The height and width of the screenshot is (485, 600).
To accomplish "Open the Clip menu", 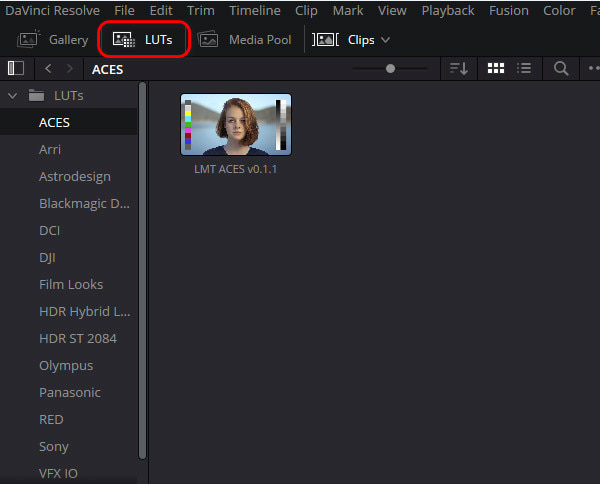I will (x=306, y=11).
